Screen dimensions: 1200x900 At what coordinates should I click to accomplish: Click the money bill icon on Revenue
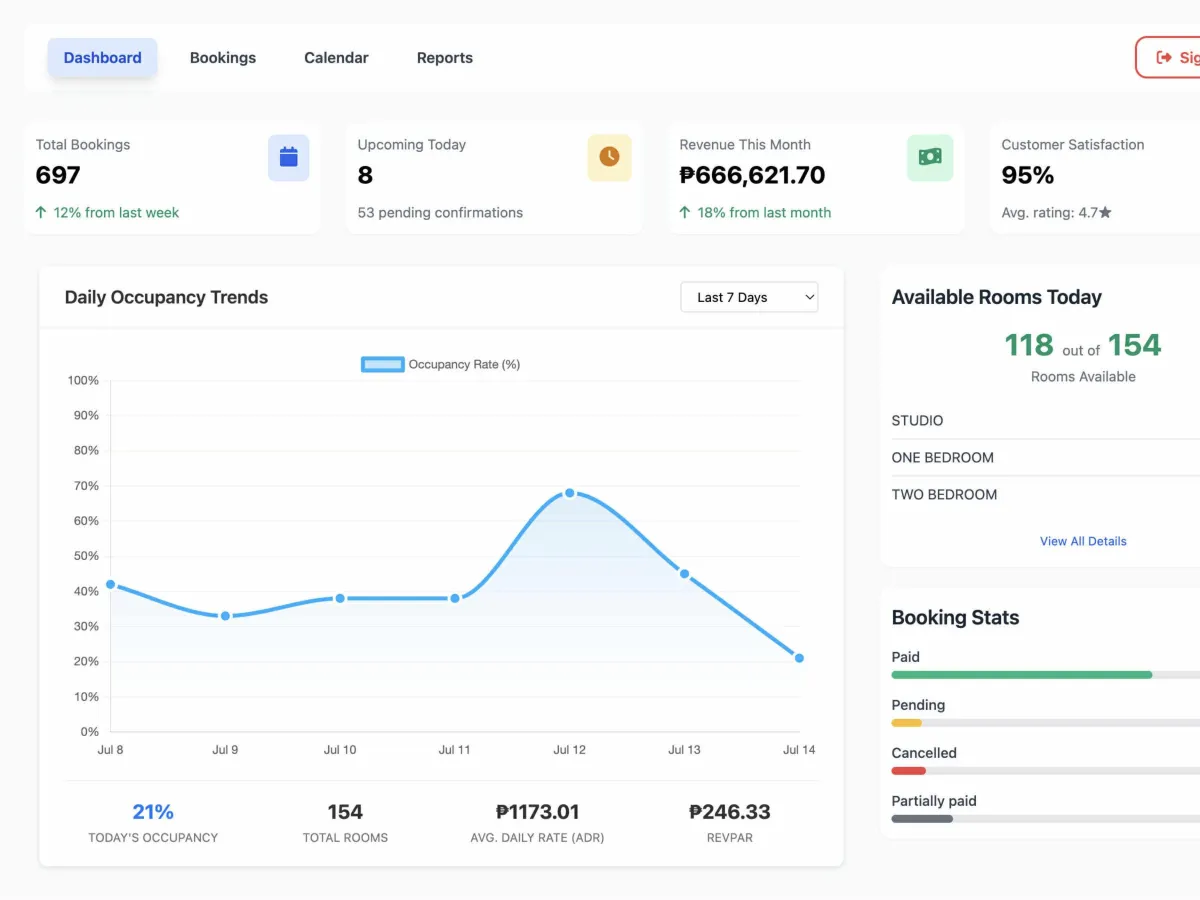click(930, 157)
